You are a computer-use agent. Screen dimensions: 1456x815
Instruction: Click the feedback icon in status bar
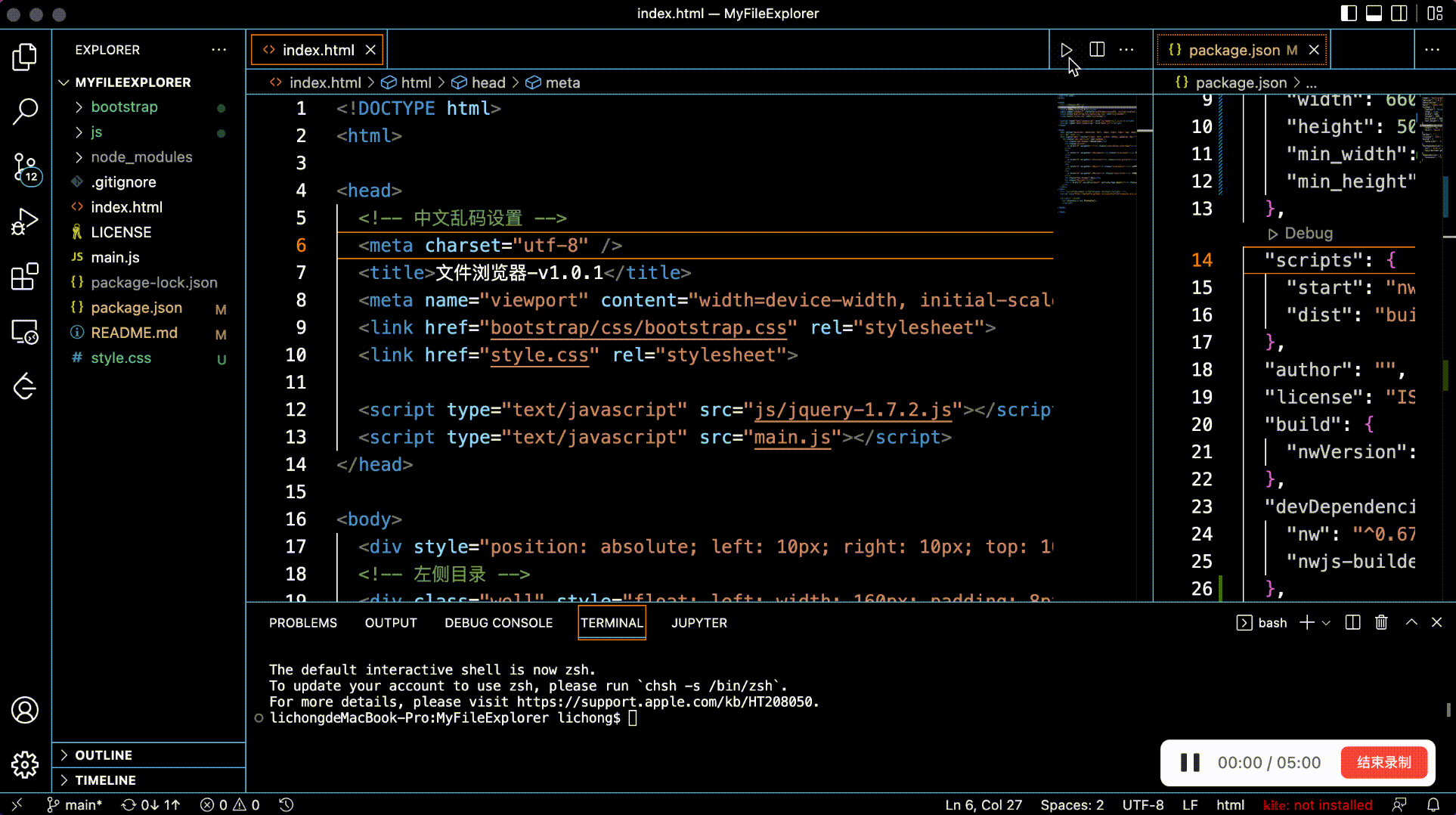[1400, 804]
